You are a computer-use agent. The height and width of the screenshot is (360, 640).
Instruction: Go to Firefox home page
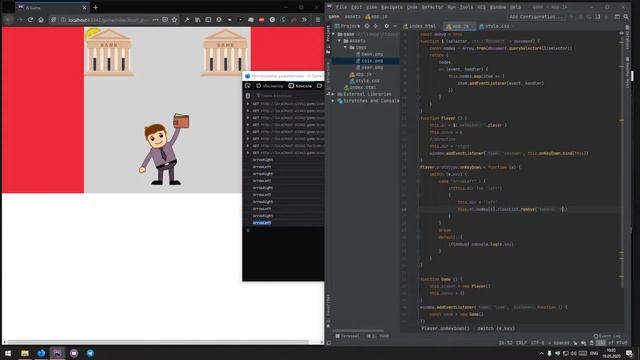click(41, 20)
